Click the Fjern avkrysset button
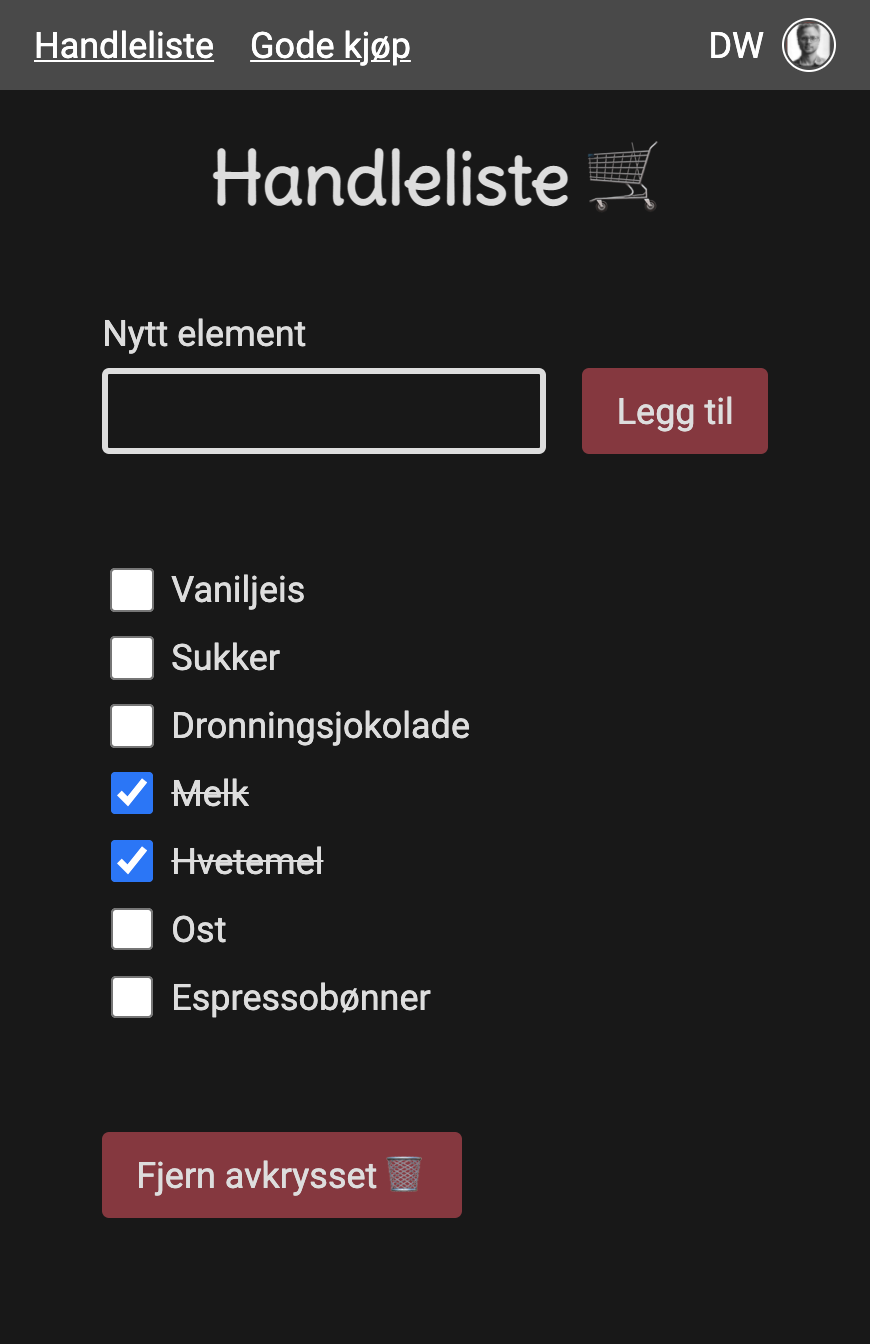 pyautogui.click(x=281, y=1175)
